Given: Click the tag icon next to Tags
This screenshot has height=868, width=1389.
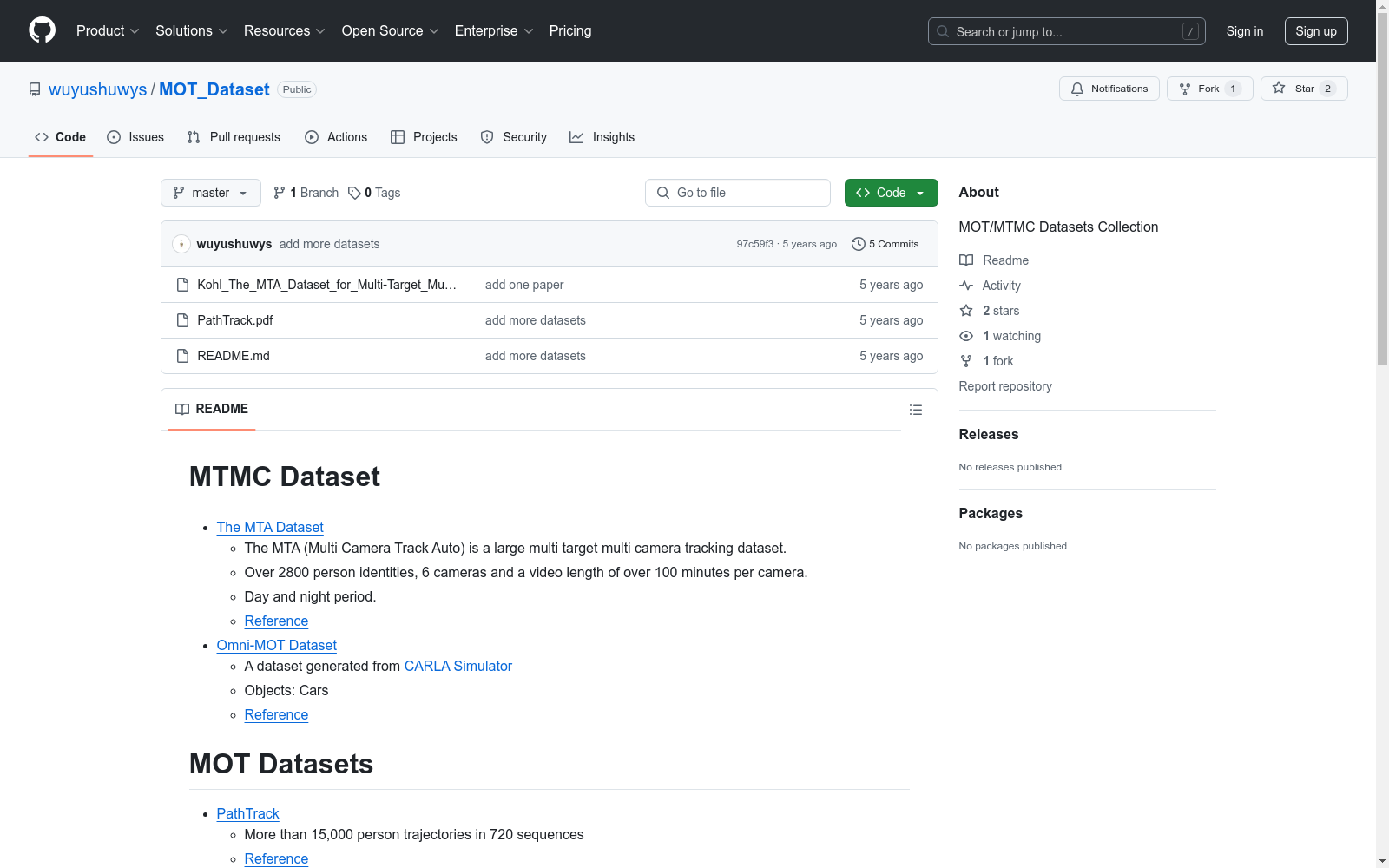Looking at the screenshot, I should click(x=354, y=193).
